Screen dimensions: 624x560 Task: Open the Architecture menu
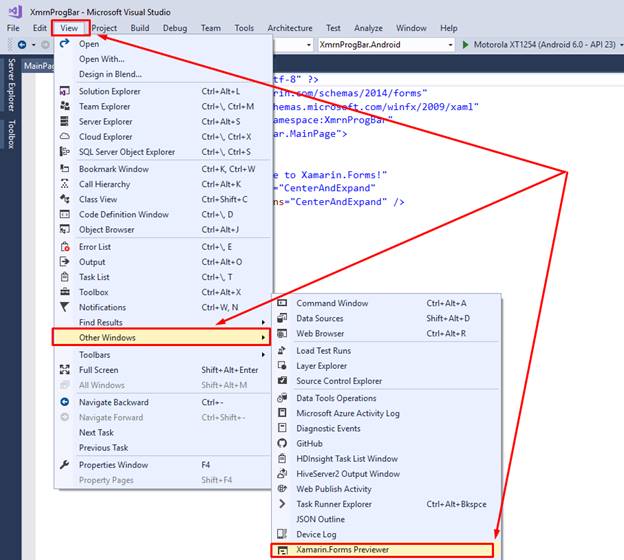click(x=290, y=28)
